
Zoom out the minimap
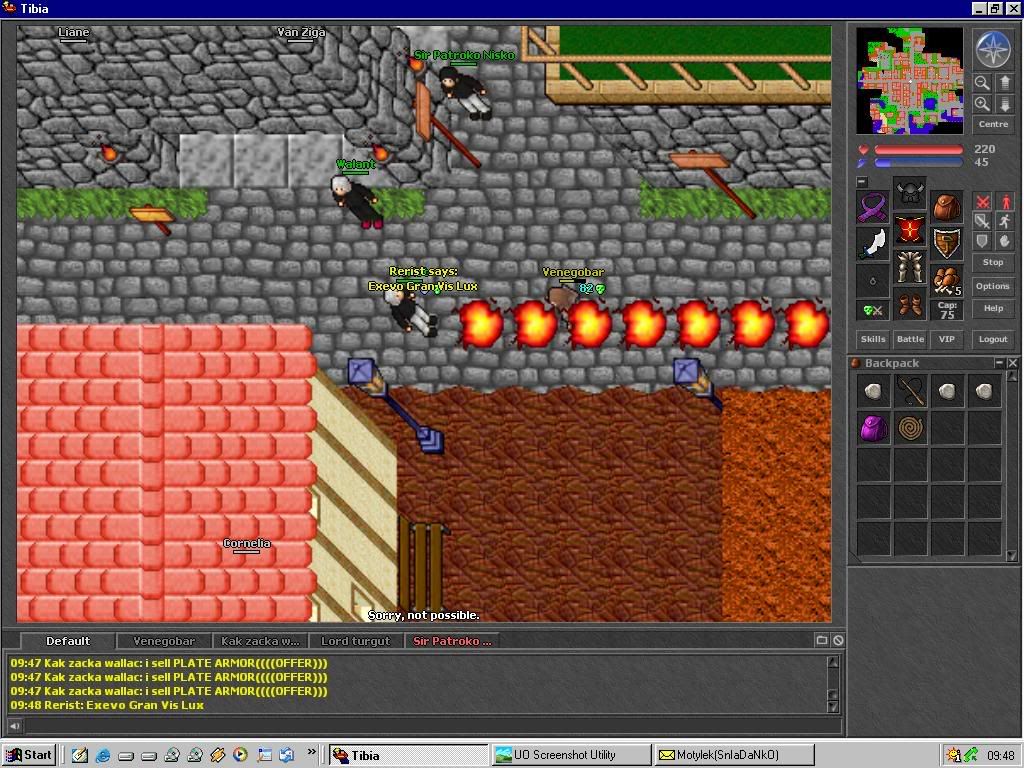point(982,83)
